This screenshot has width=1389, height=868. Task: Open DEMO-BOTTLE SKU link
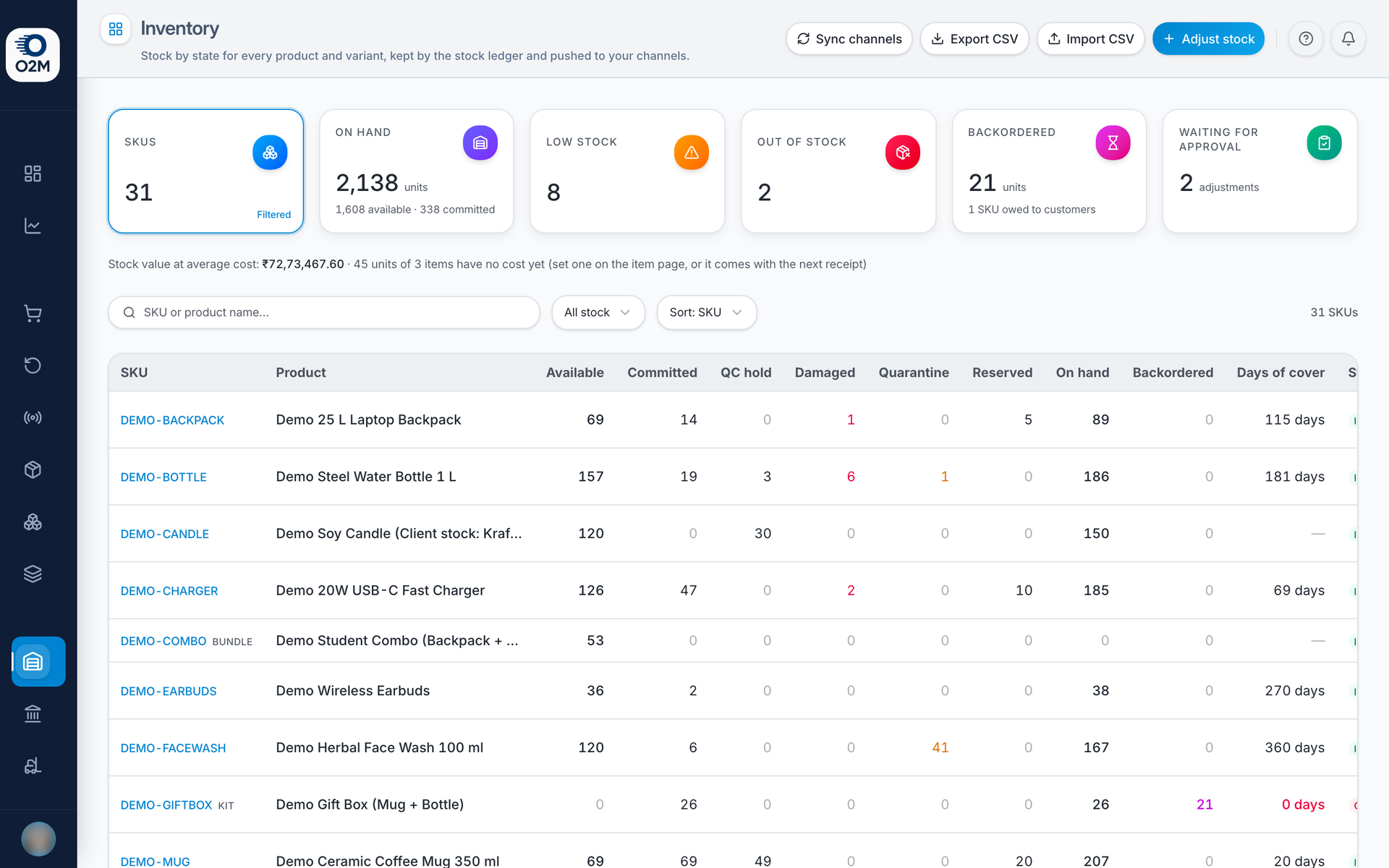click(163, 477)
